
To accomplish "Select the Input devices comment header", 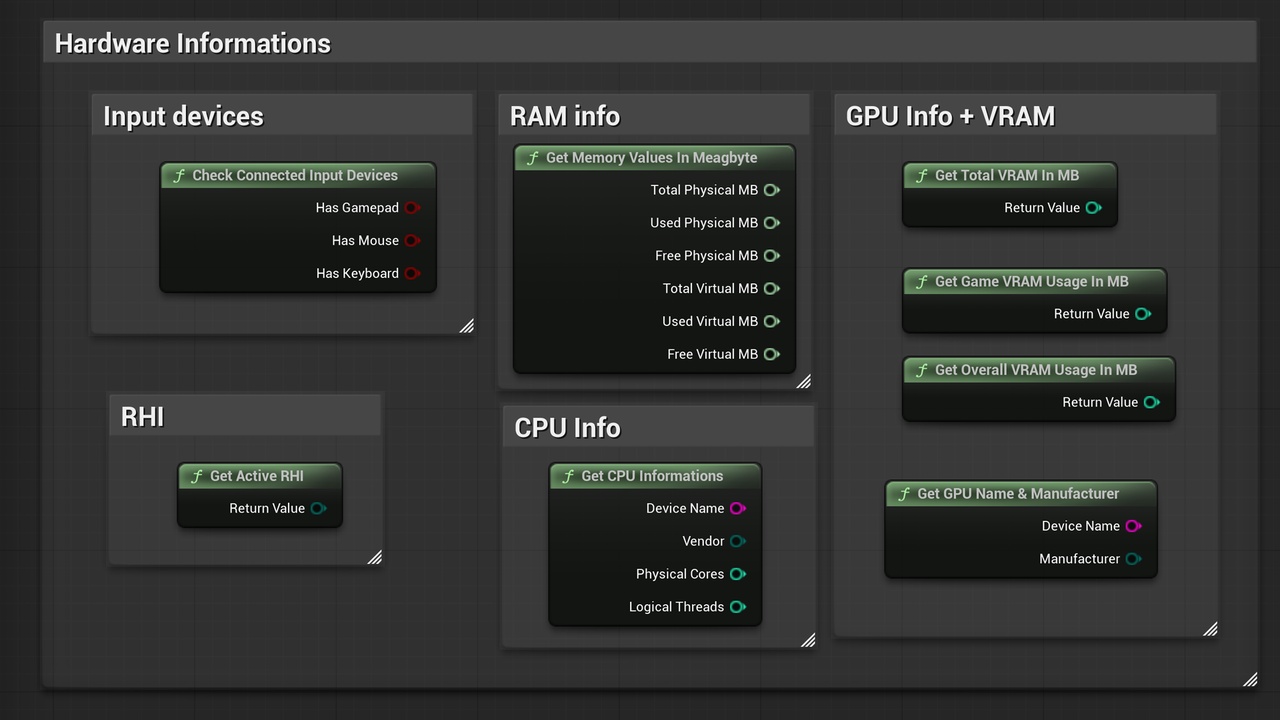I will [282, 116].
